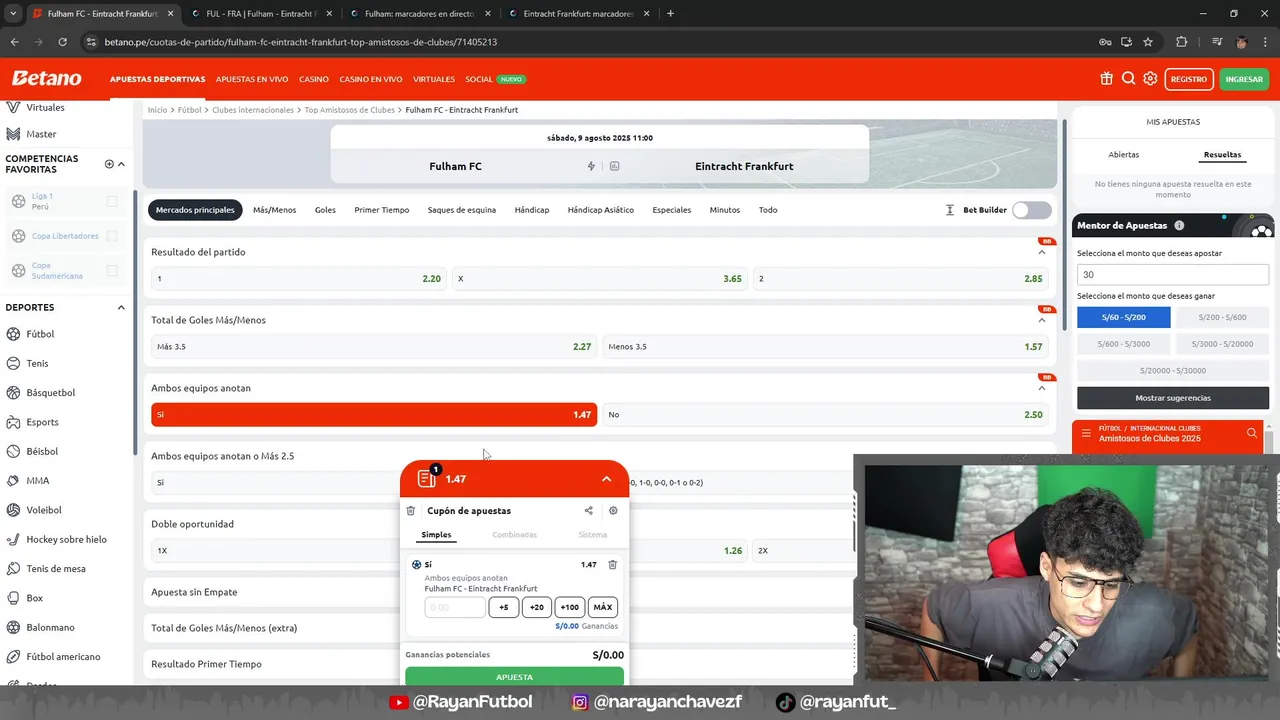Open the Betano header search icon

tap(1128, 79)
